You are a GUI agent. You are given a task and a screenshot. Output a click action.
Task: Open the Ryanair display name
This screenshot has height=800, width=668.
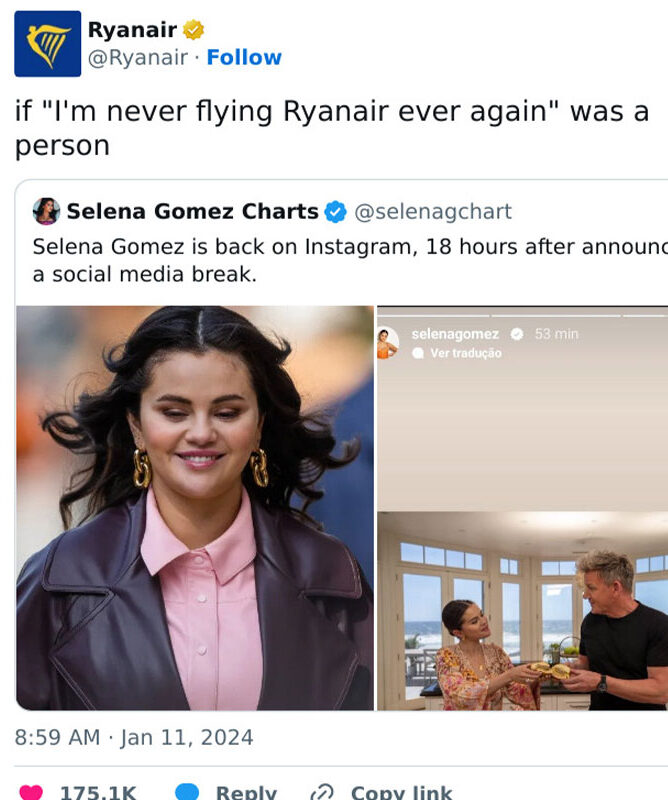(132, 30)
